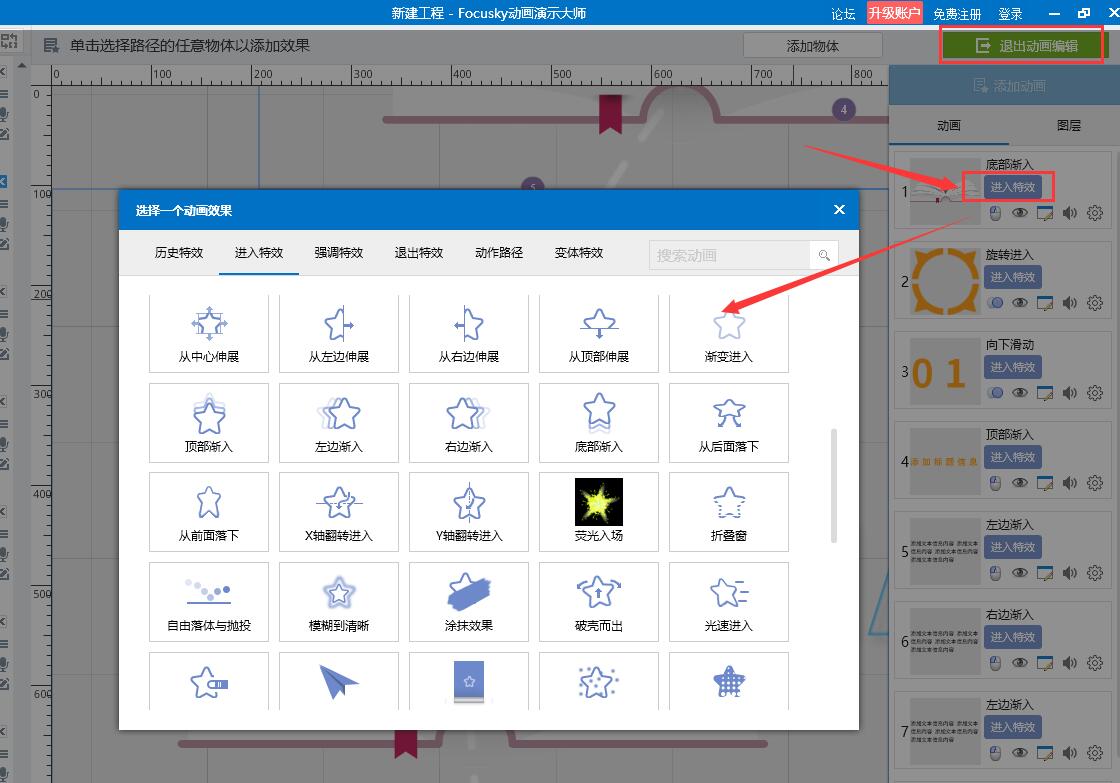The image size is (1120, 783).
Task: Open the 图层 panel tab
Action: coord(1069,126)
